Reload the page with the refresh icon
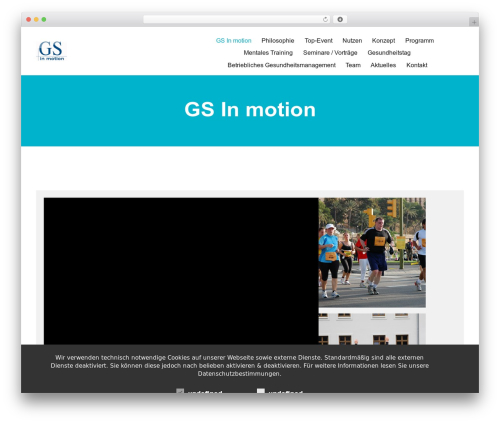This screenshot has height=423, width=500. [325, 19]
